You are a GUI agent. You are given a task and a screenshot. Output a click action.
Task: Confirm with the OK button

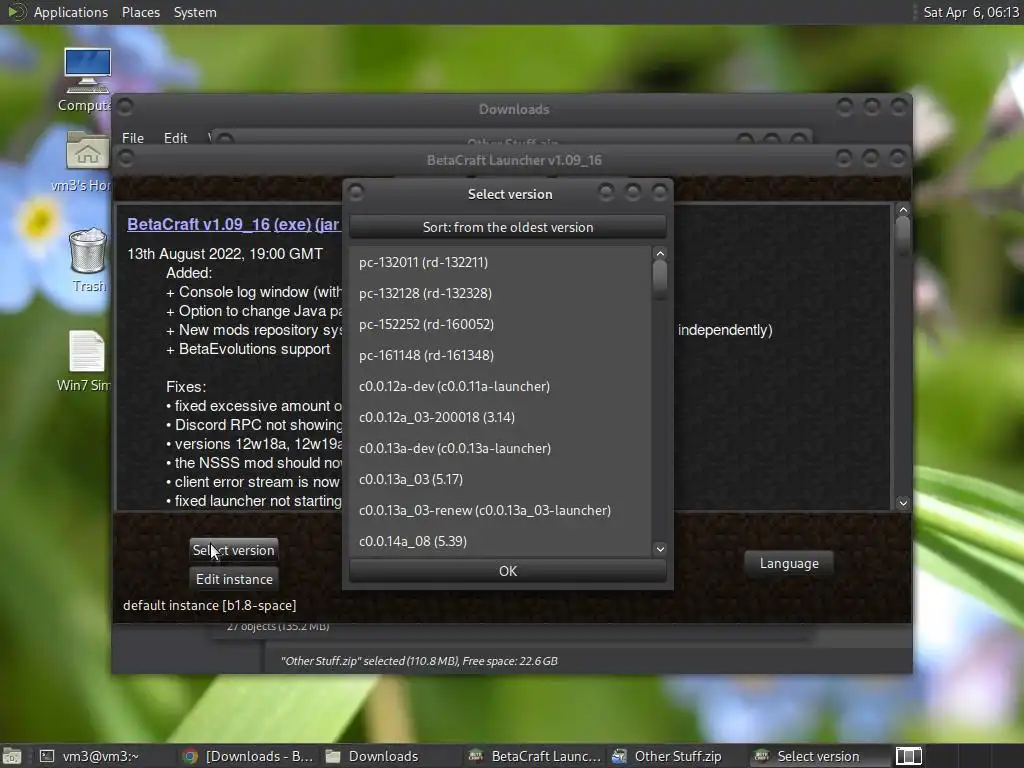coord(507,571)
